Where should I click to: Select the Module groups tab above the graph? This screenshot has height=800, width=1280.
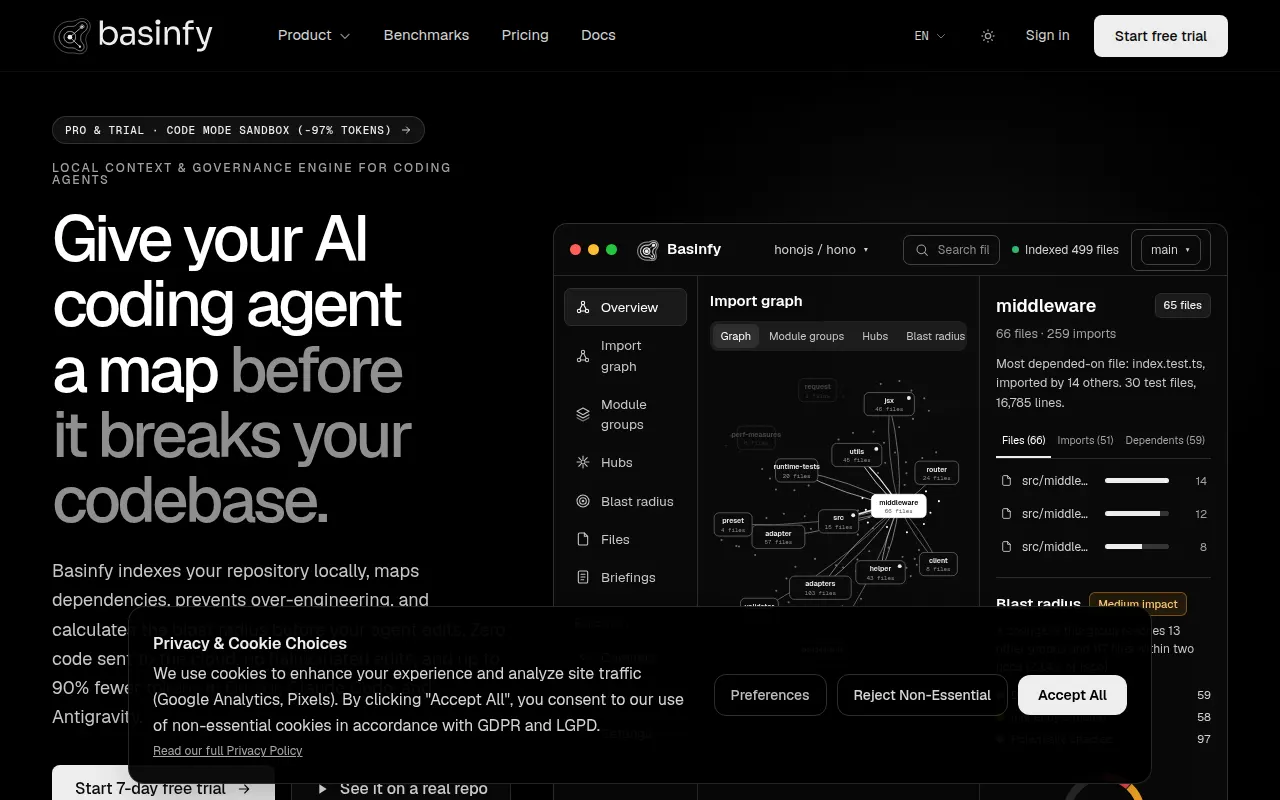coord(806,336)
